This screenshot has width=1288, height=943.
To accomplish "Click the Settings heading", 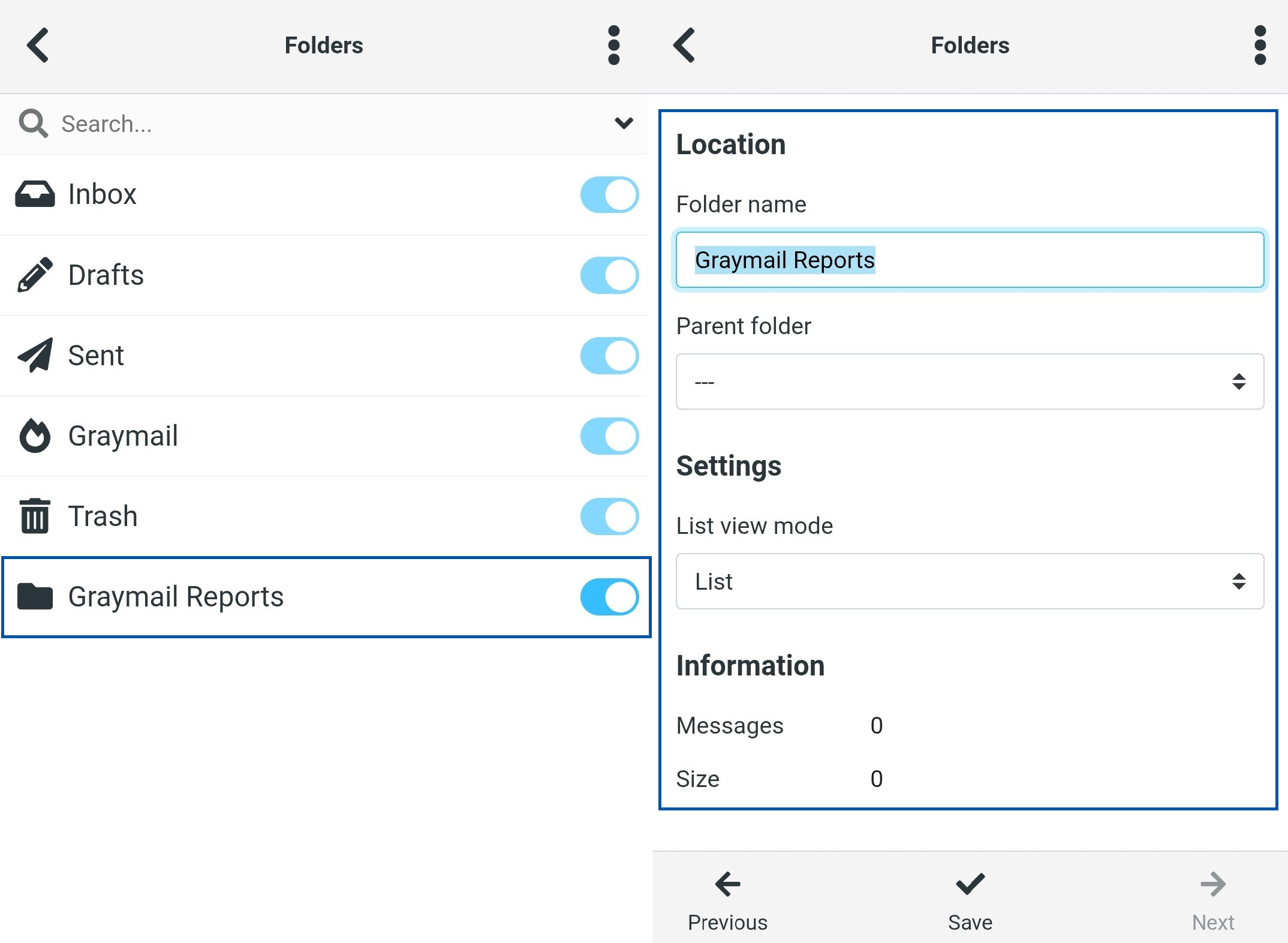I will 729,466.
